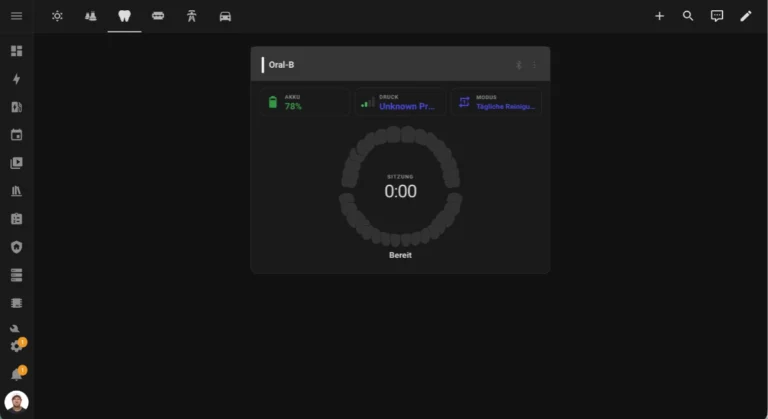Viewport: 768px width, 419px height.
Task: Open the Druck pressure chip
Action: click(400, 102)
